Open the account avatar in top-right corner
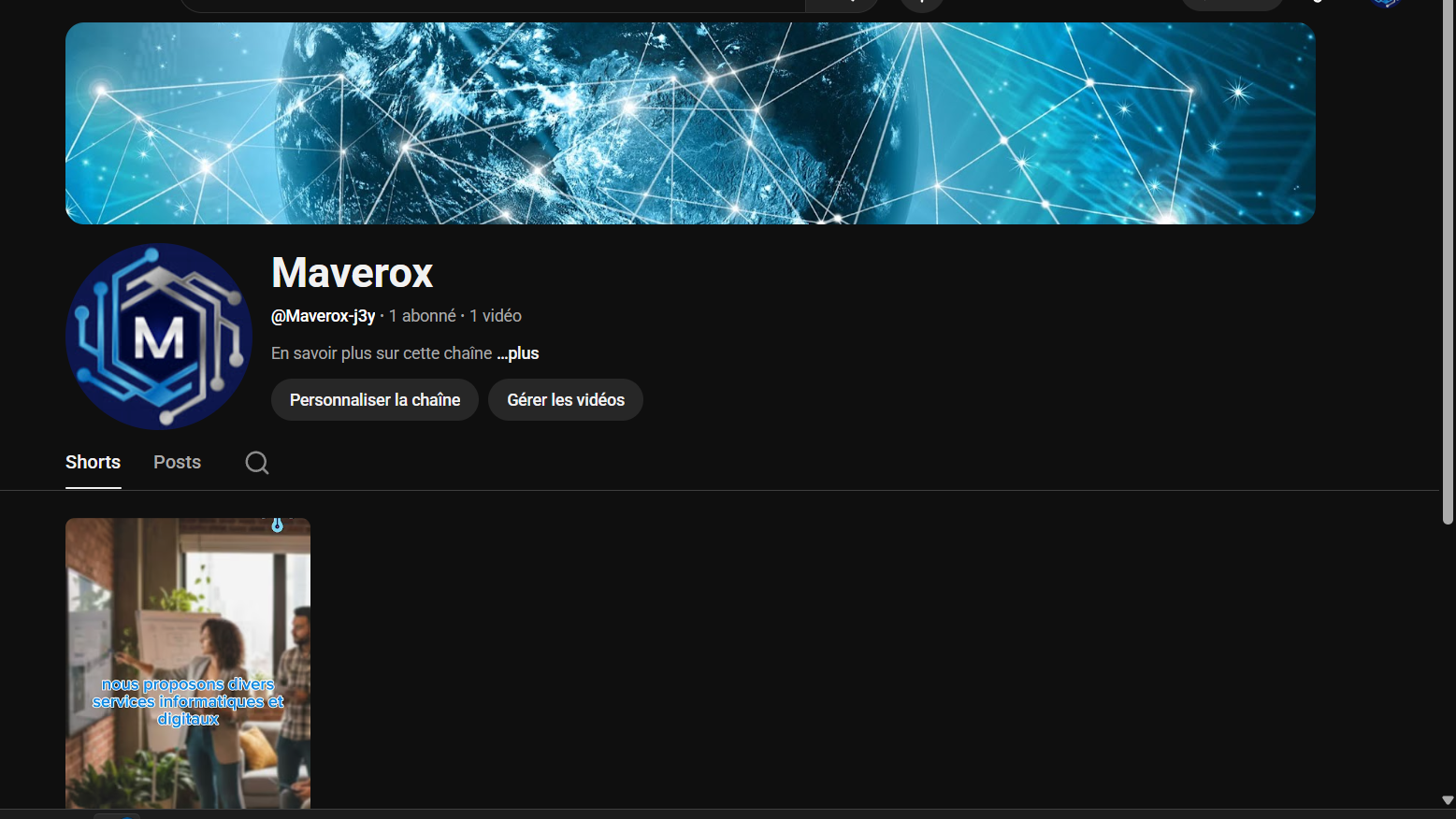Image resolution: width=1456 pixels, height=819 pixels. point(1386,3)
